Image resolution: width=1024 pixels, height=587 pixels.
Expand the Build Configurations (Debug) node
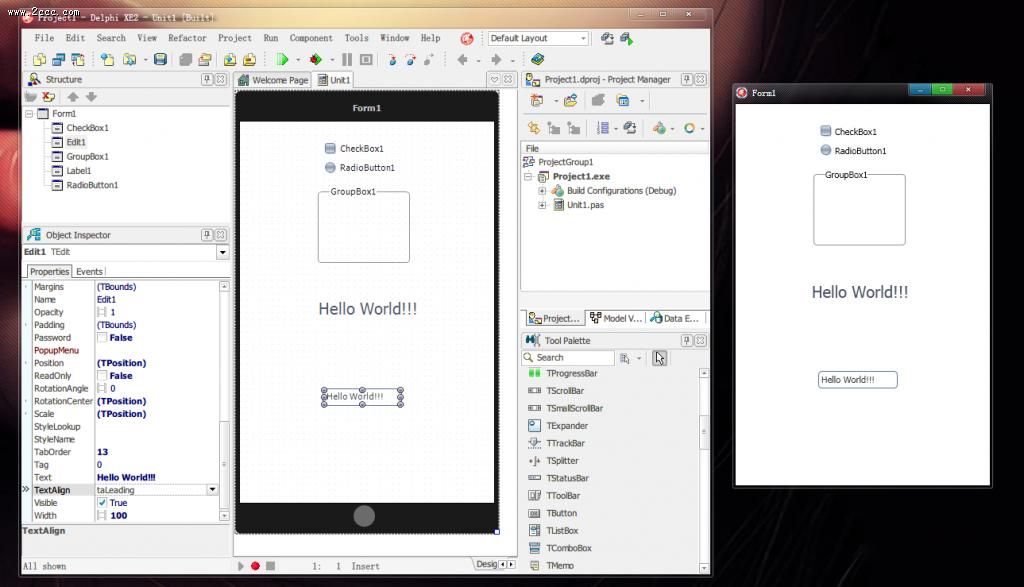click(542, 191)
